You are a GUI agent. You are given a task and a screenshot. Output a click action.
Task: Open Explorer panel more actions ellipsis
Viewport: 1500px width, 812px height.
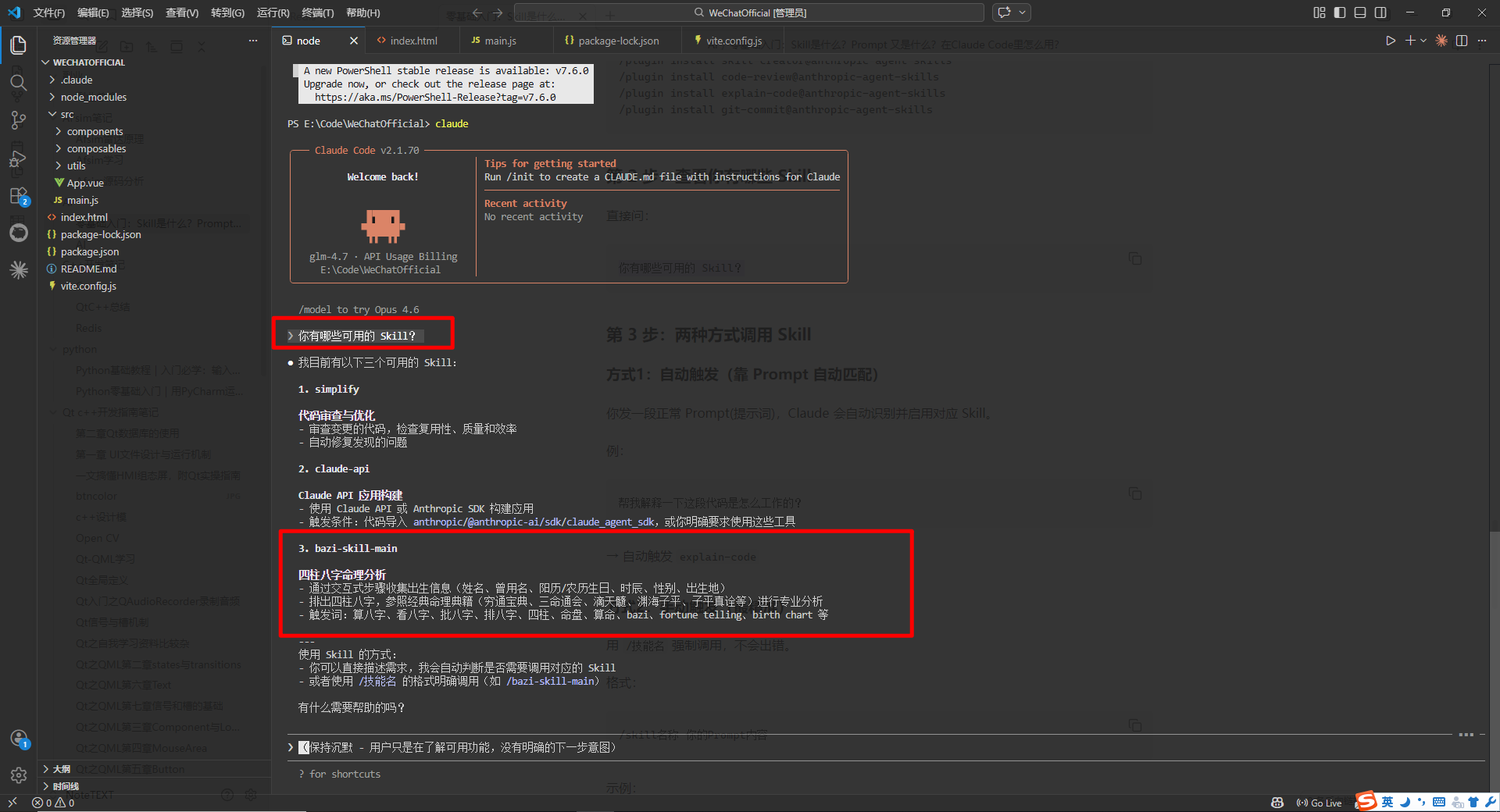tap(253, 41)
